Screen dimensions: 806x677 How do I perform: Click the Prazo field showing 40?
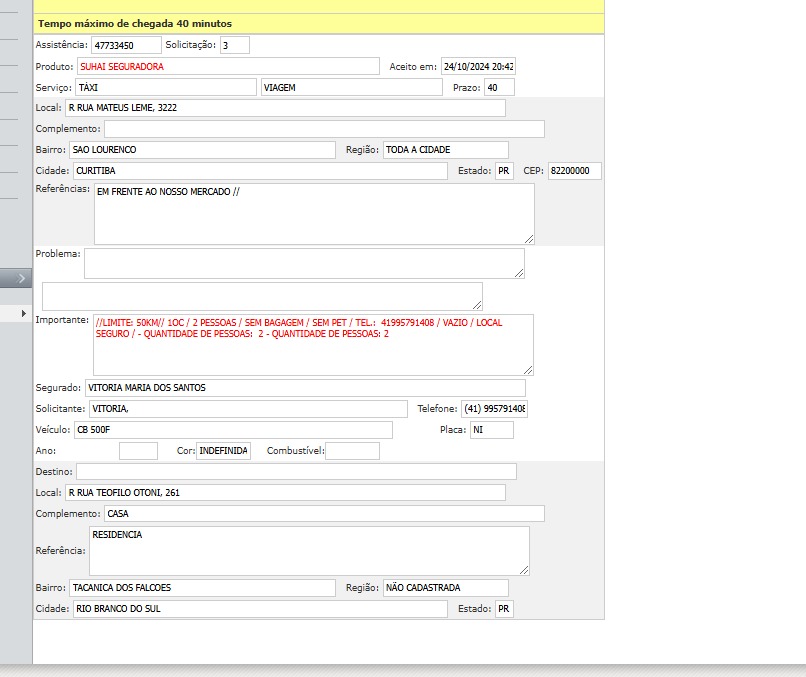498,88
